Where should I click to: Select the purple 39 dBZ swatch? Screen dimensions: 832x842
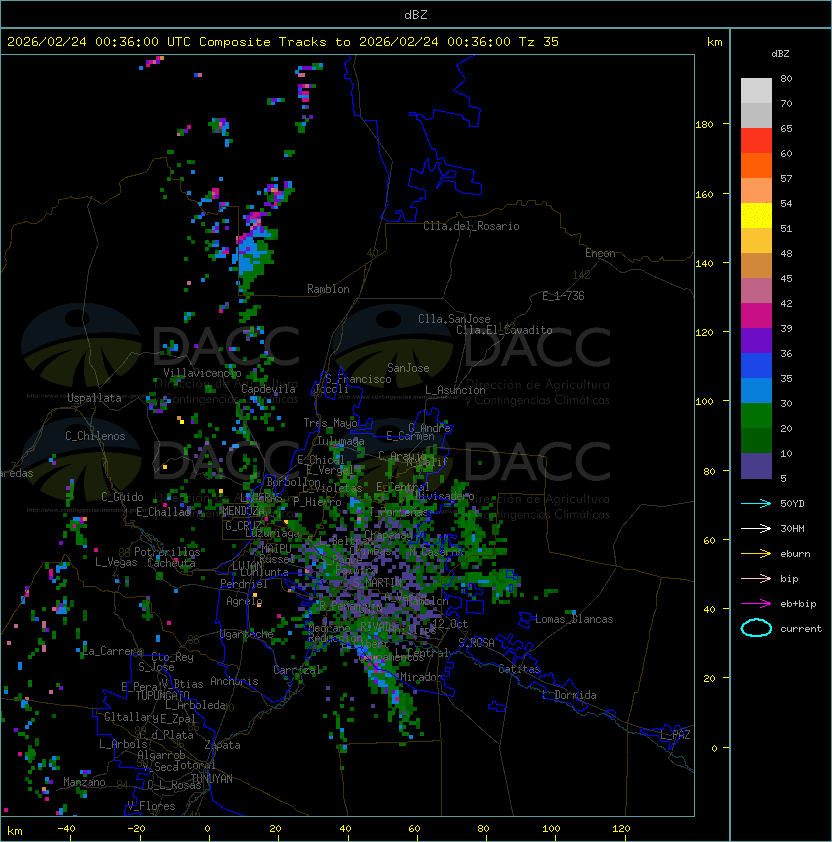coord(756,340)
